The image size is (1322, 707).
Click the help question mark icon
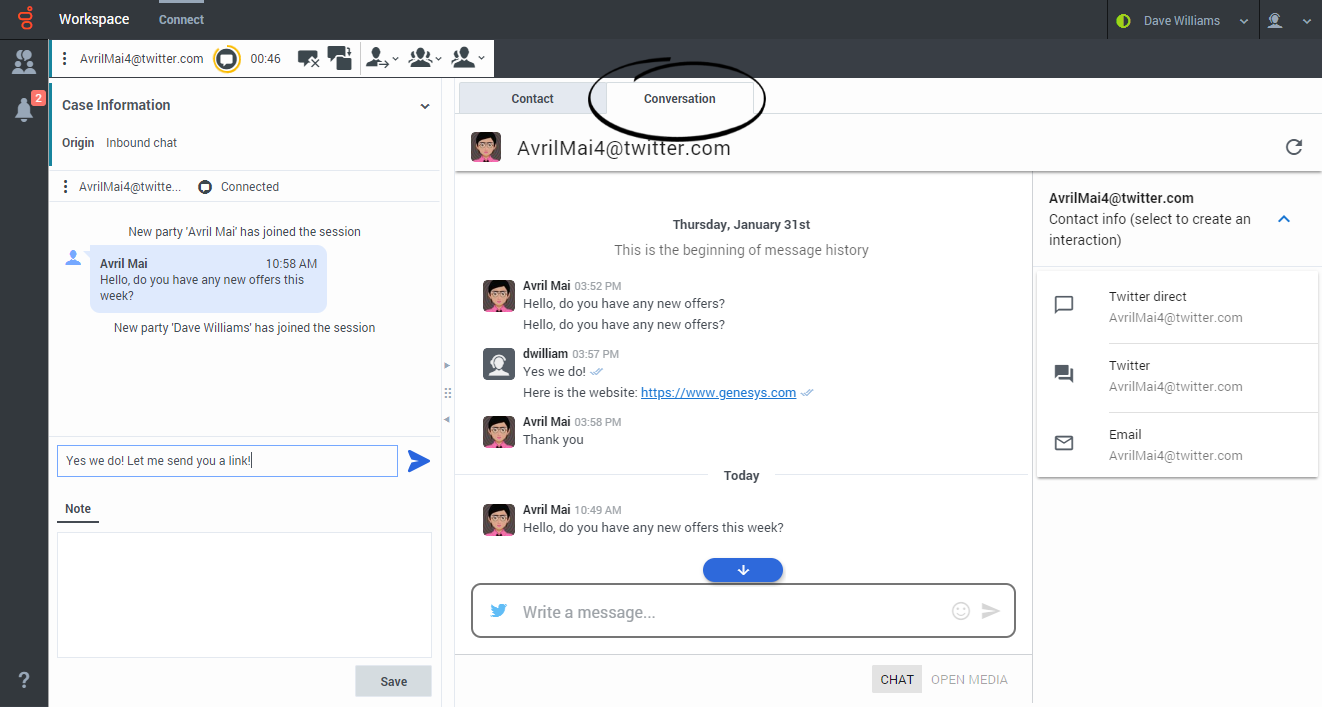(24, 680)
